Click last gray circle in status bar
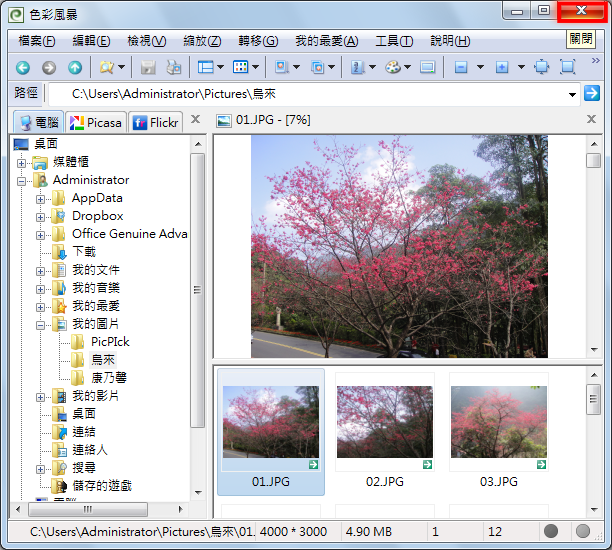Viewport: 612px width, 550px height. click(x=583, y=531)
